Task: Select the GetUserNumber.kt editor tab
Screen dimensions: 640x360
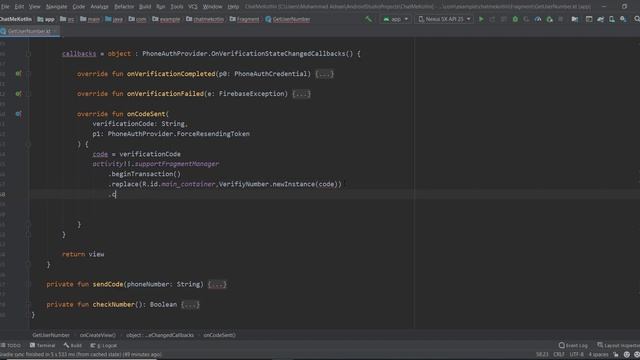Action: coord(29,31)
